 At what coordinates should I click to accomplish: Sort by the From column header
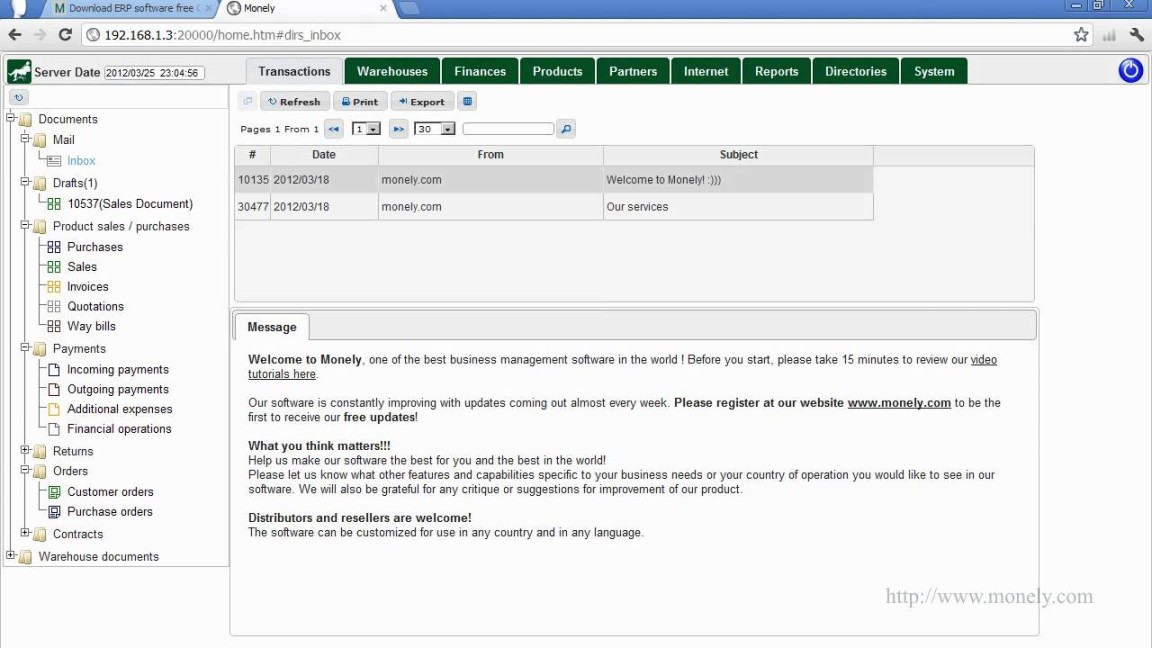(x=490, y=154)
